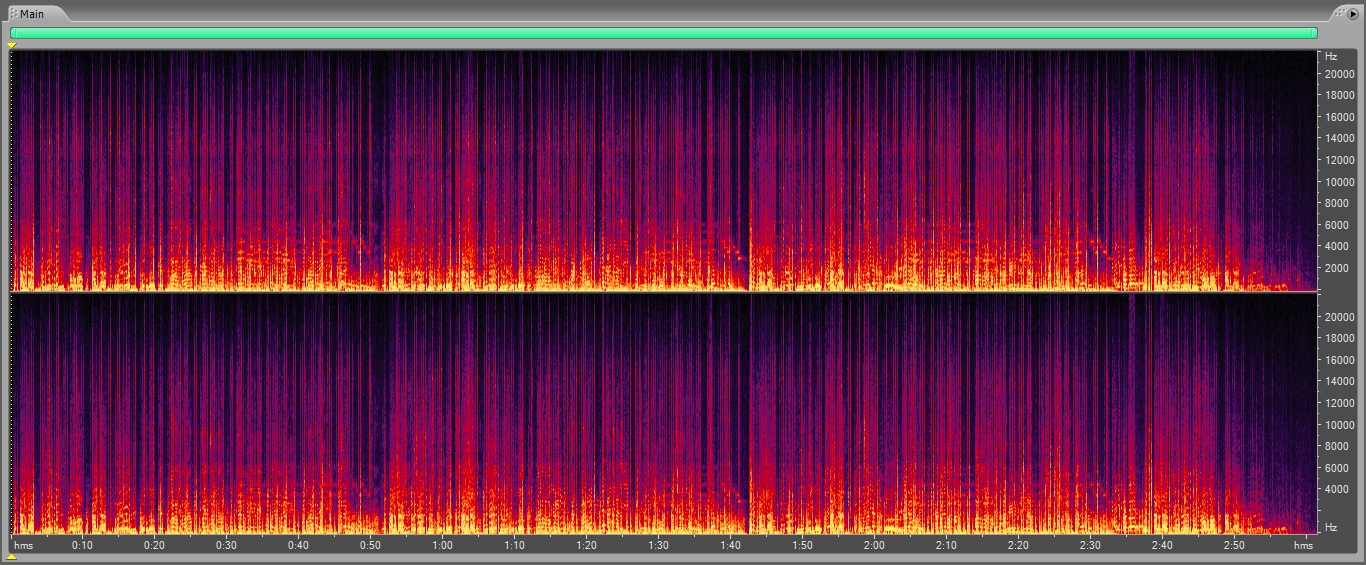
Task: Click the 0:10 mark on the time ruler
Action: coord(83,545)
